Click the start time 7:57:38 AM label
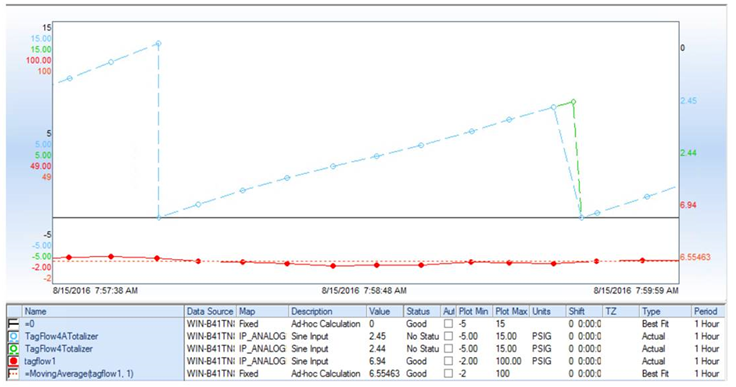 (95, 291)
